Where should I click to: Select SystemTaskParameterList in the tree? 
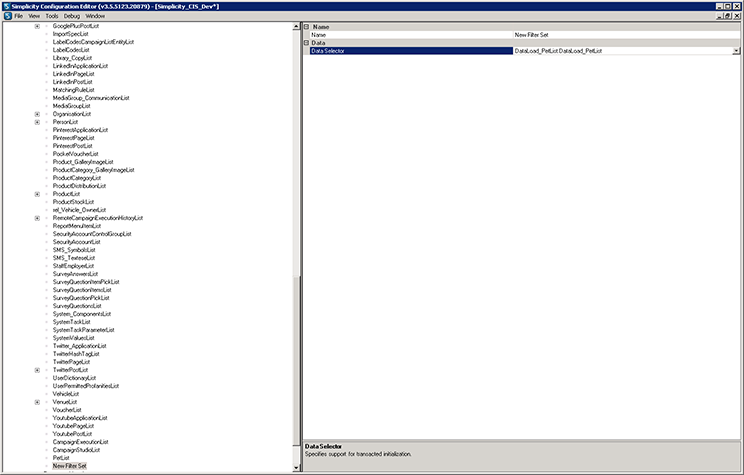[84, 330]
